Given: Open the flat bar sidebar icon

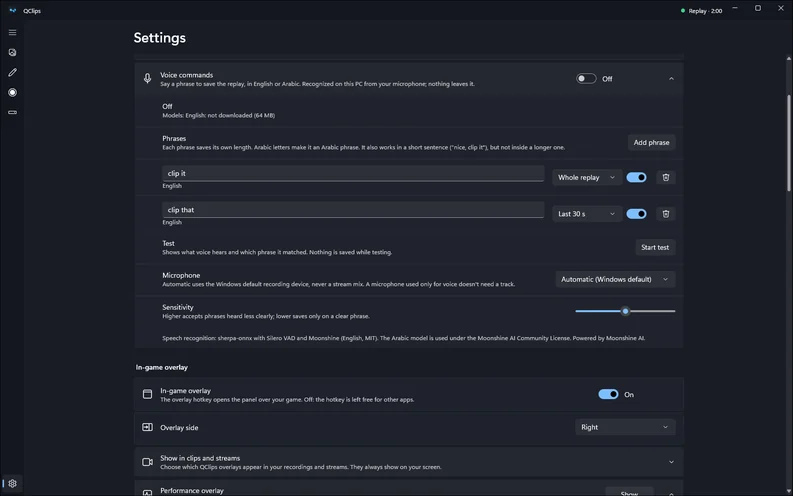Looking at the screenshot, I should pos(12,112).
